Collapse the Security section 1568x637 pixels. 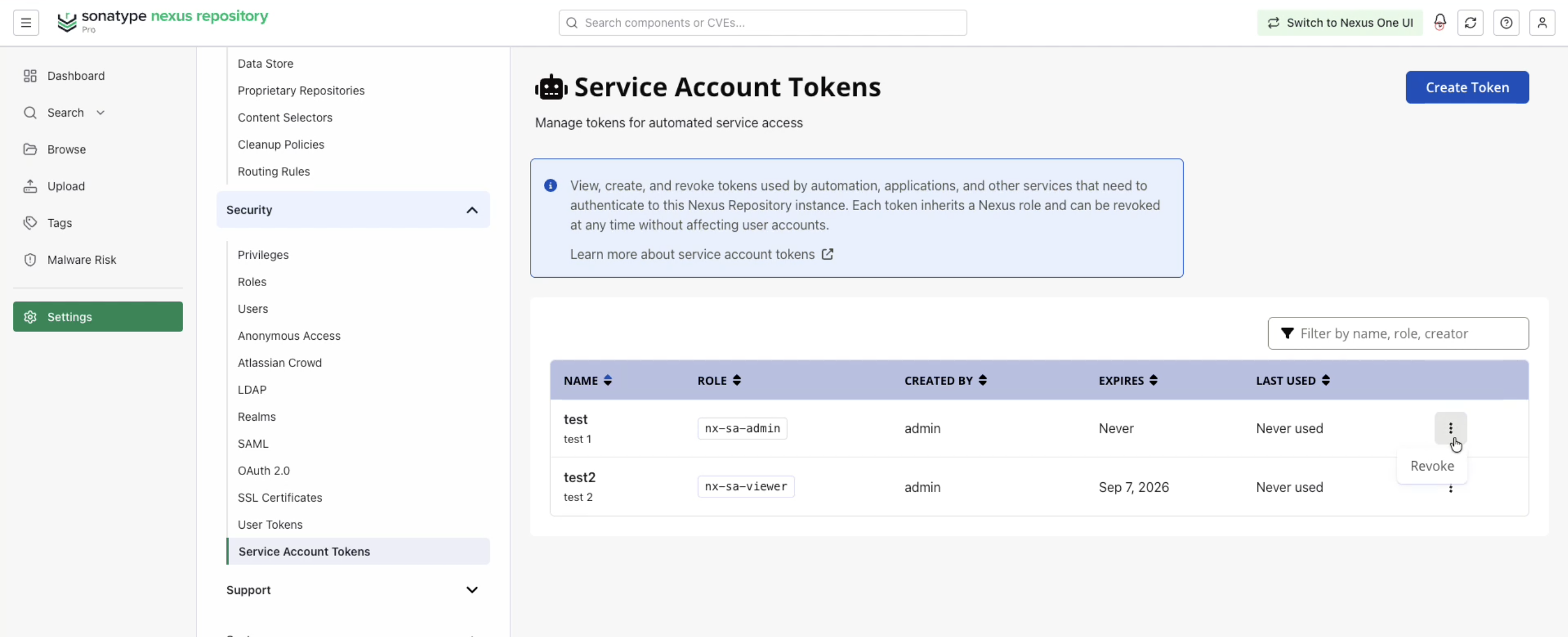(x=353, y=210)
